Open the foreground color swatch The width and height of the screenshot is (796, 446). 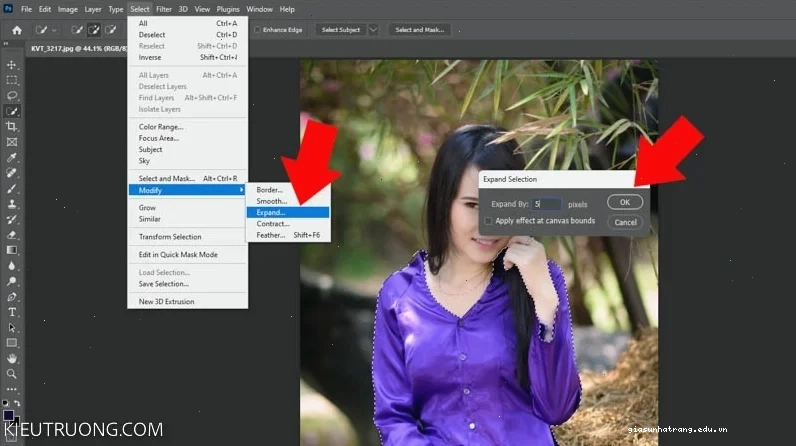click(8, 415)
